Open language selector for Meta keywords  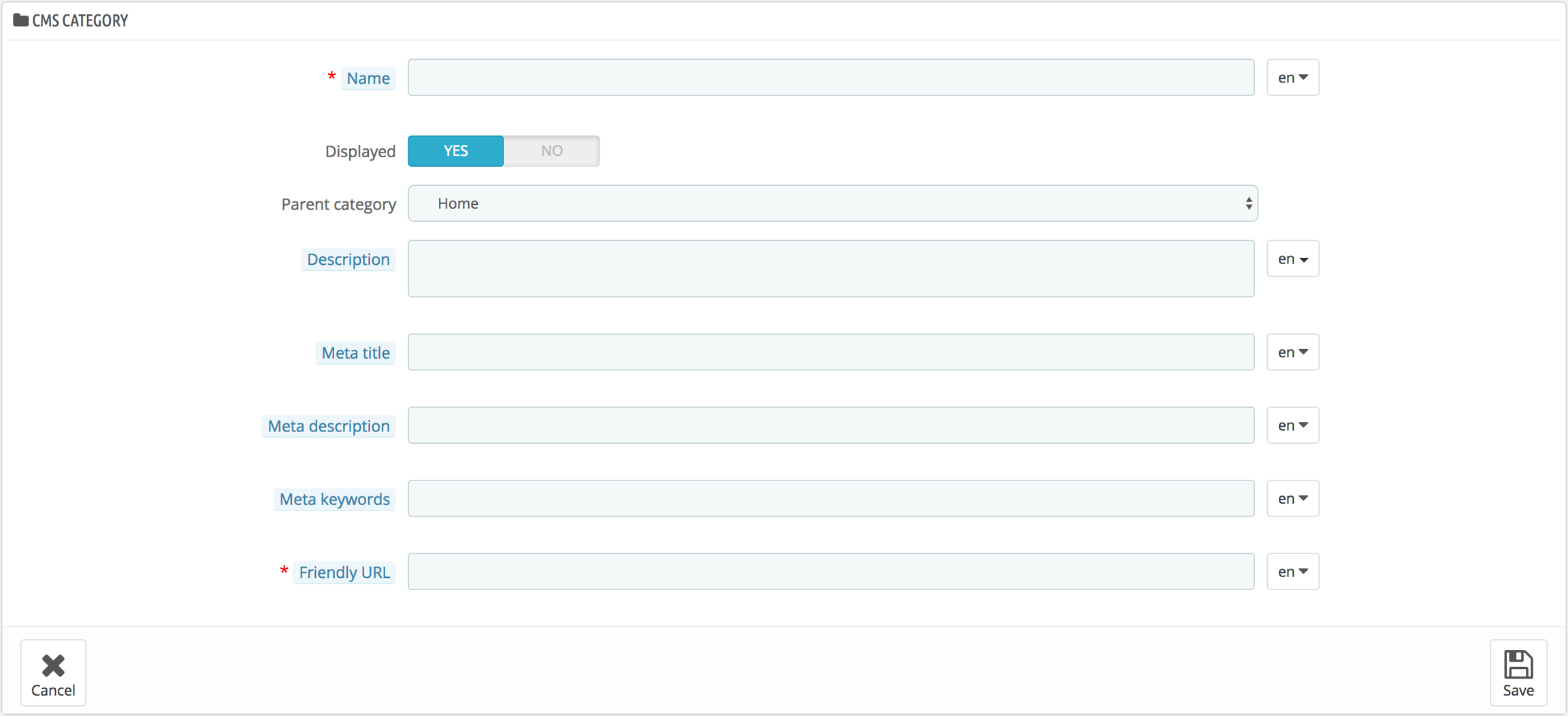[1292, 499]
